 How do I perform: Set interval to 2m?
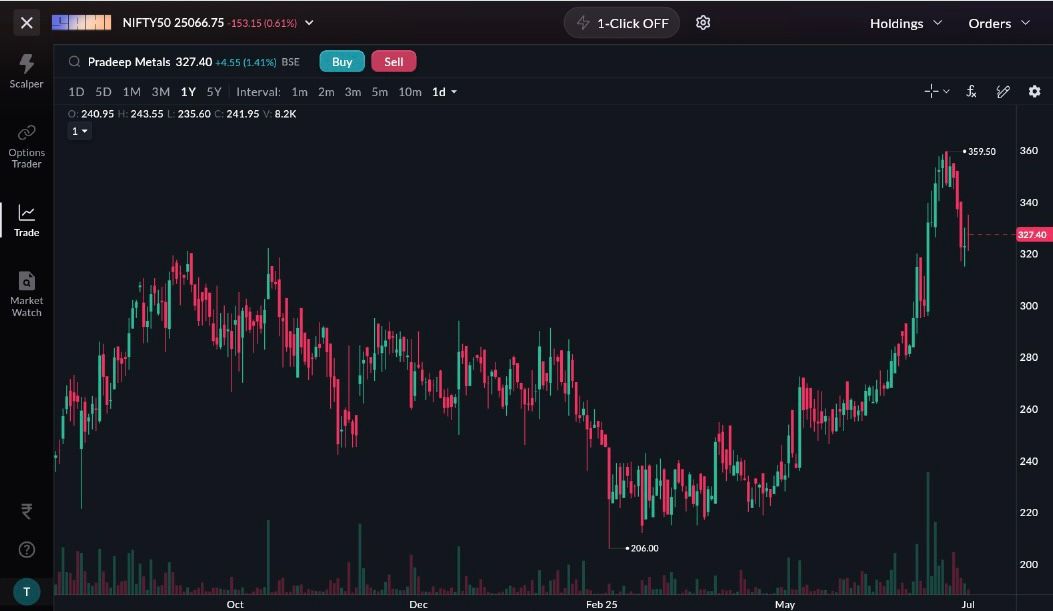(326, 92)
